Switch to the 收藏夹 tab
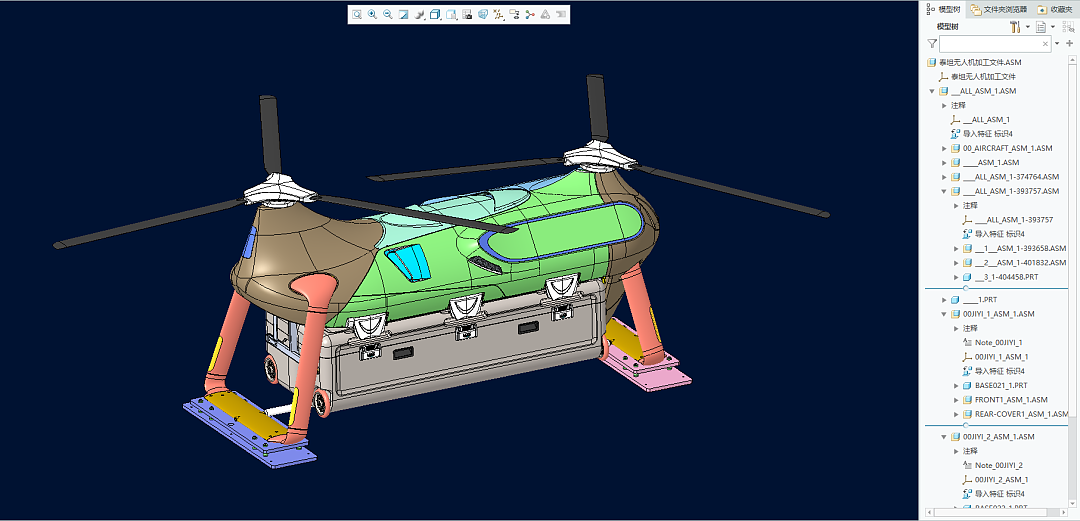 point(1059,9)
